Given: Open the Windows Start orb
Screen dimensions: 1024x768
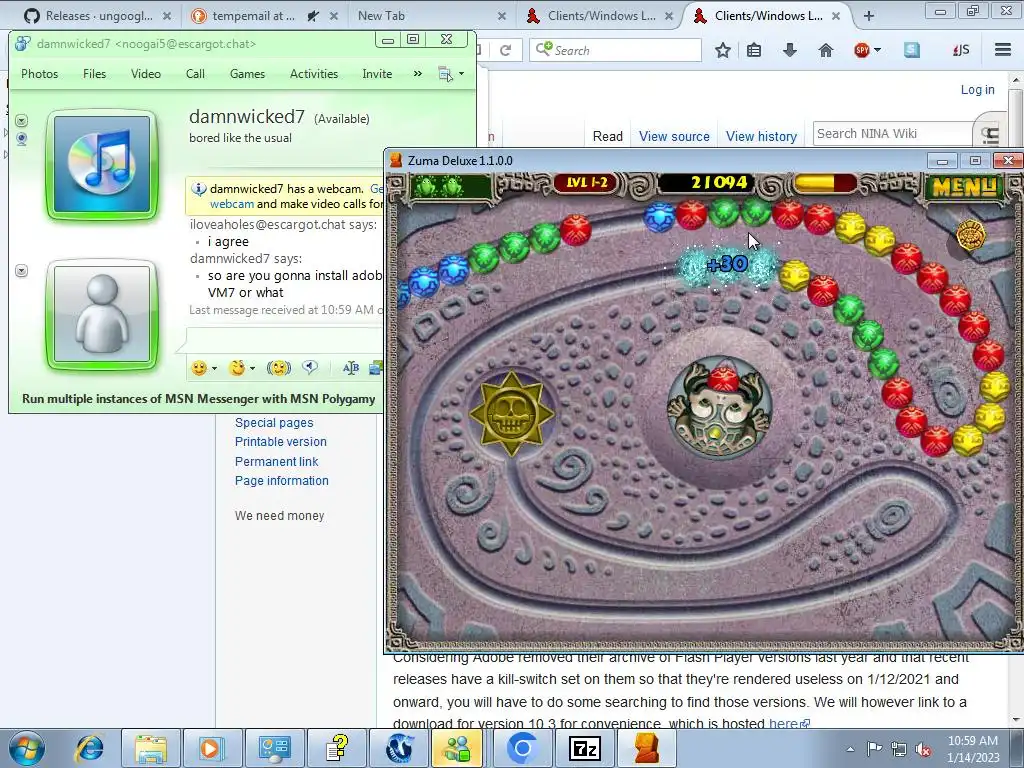Looking at the screenshot, I should click(27, 748).
